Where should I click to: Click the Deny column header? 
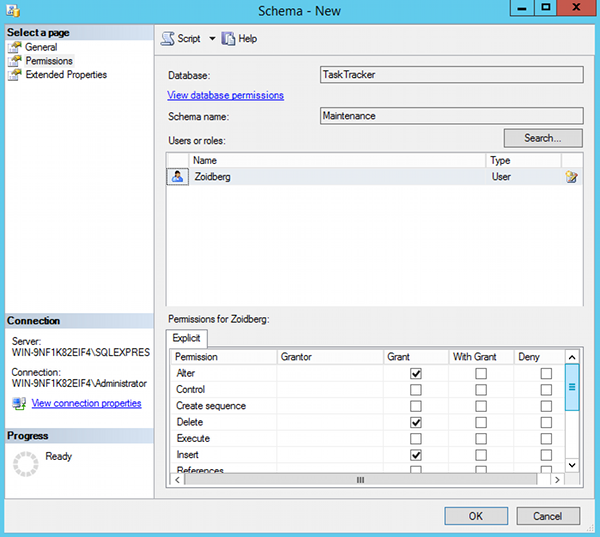click(539, 357)
